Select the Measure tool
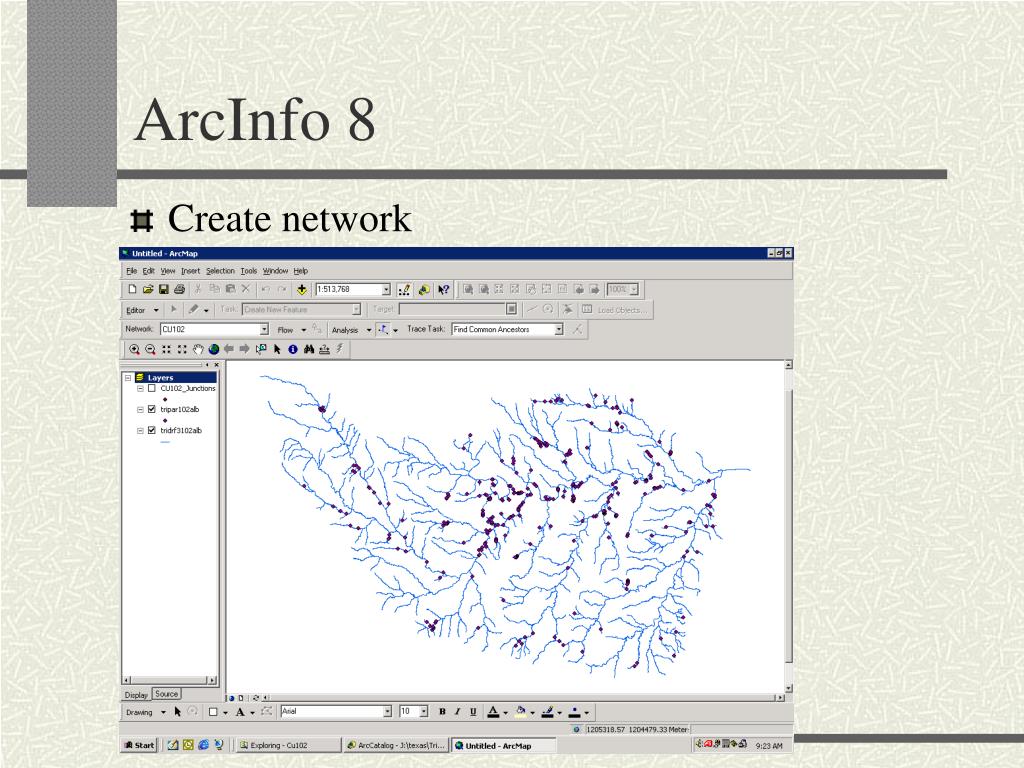This screenshot has height=768, width=1024. (x=325, y=349)
